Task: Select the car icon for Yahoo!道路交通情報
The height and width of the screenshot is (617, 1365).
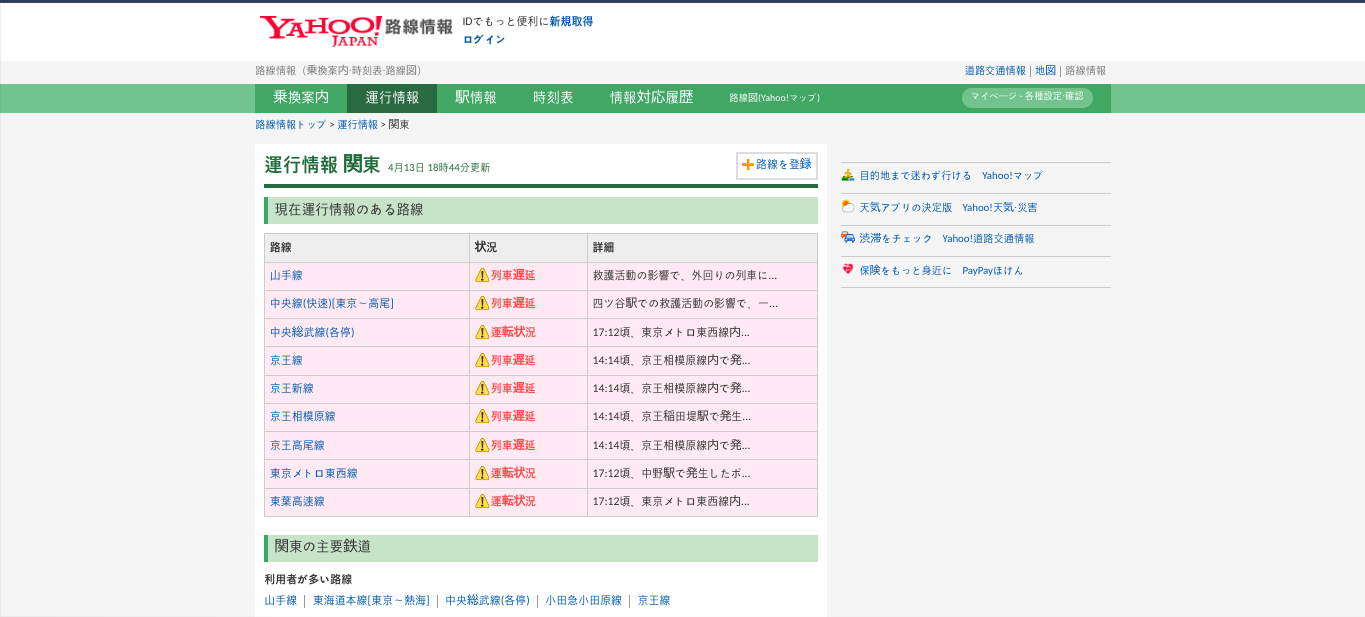Action: (847, 239)
